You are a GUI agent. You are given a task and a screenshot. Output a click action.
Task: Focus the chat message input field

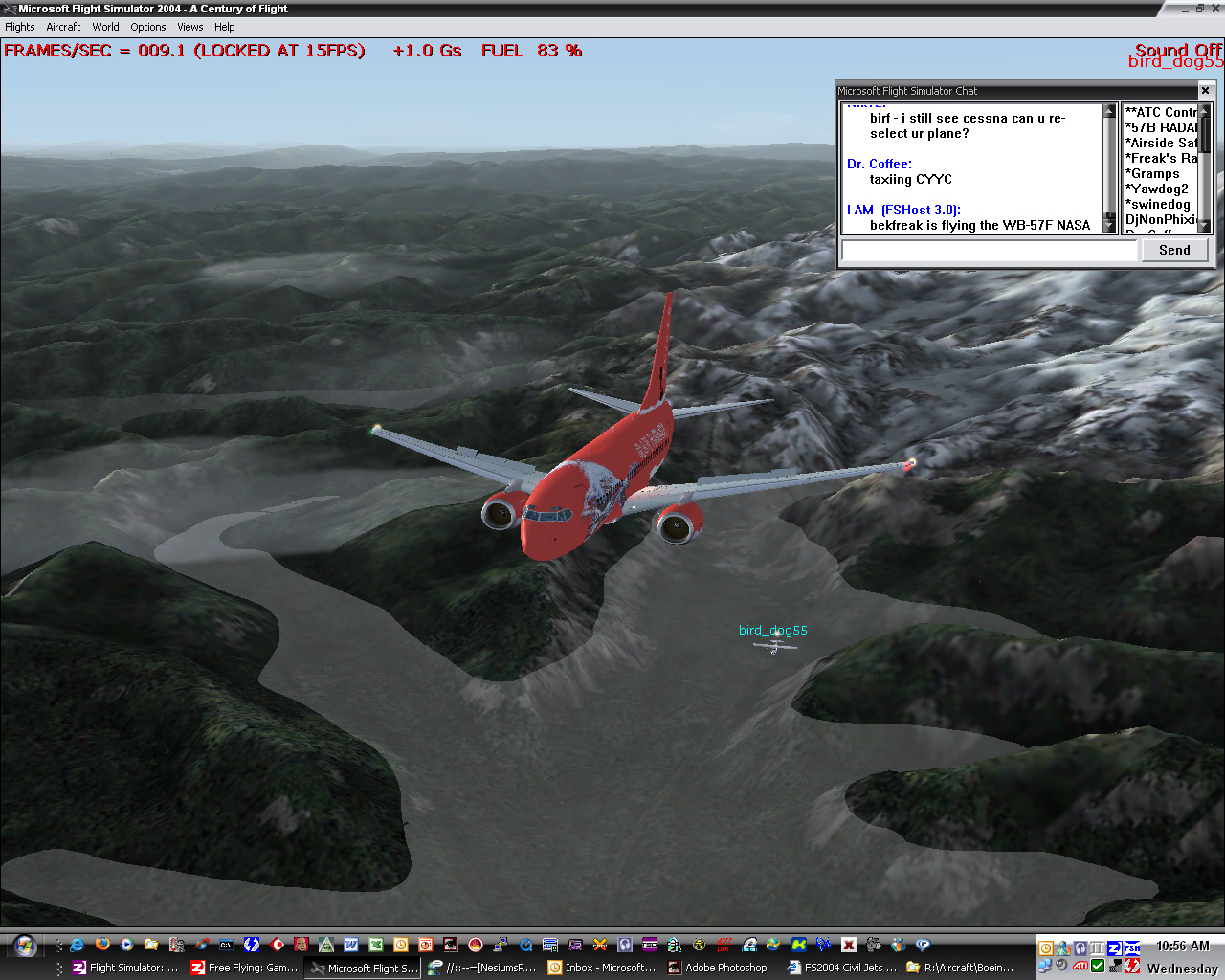click(x=990, y=251)
